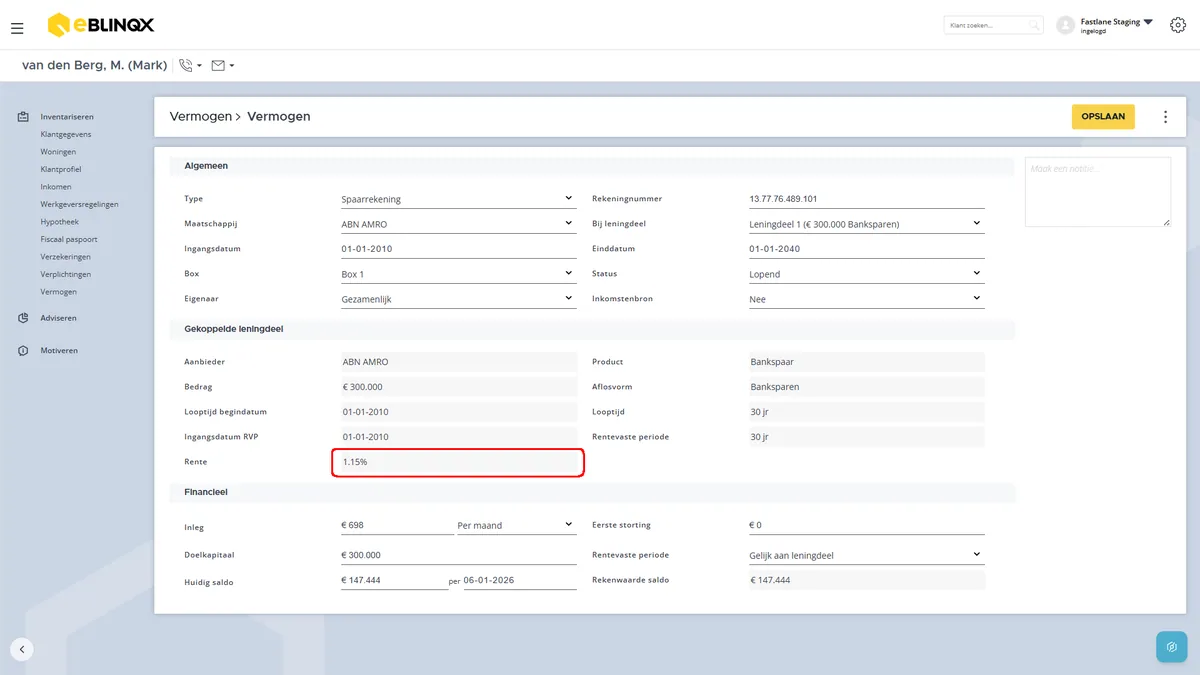The image size is (1200, 675).
Task: Open the three-dot more options menu
Action: (1165, 117)
